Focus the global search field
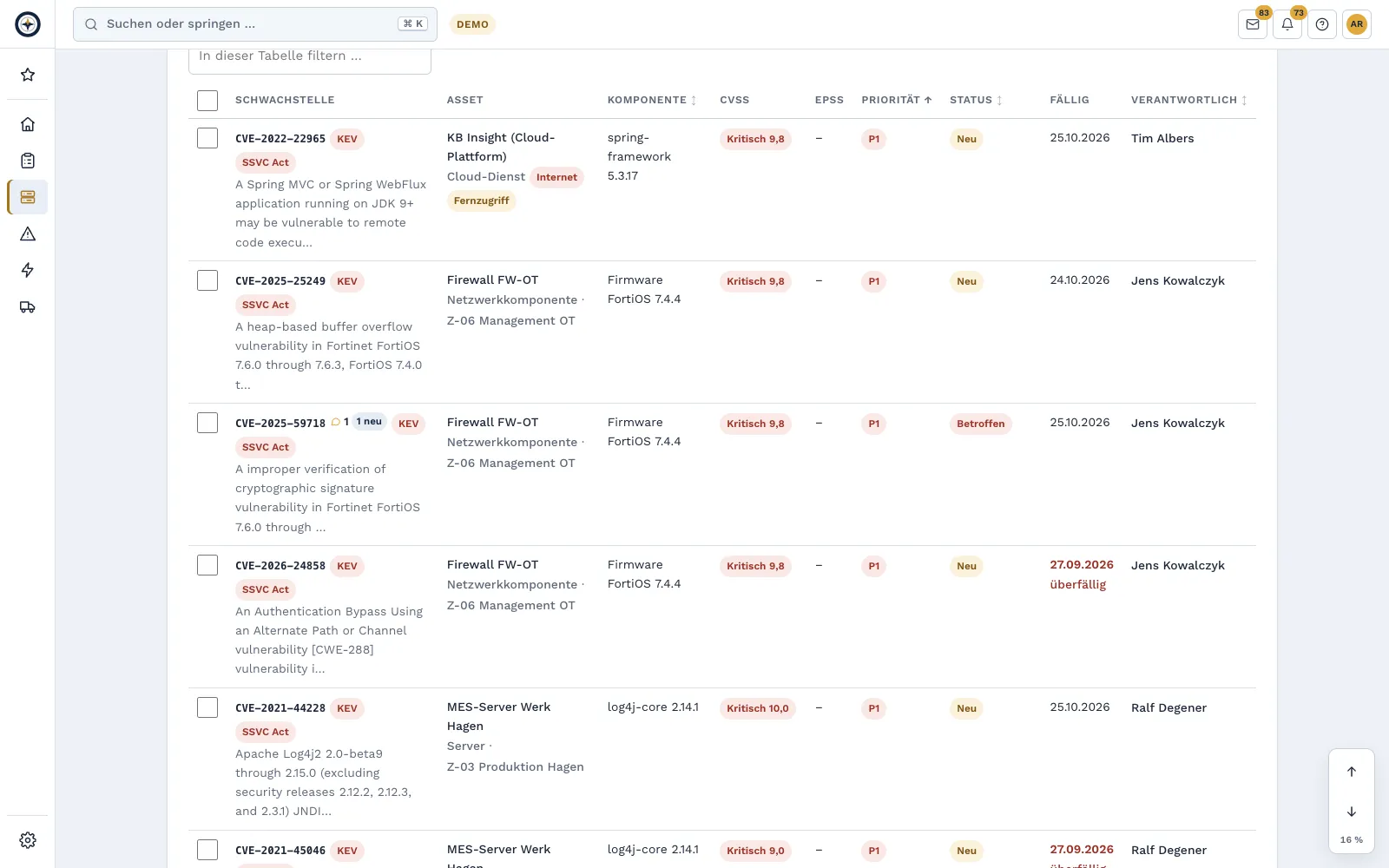Viewport: 1389px width, 868px height. click(x=255, y=24)
